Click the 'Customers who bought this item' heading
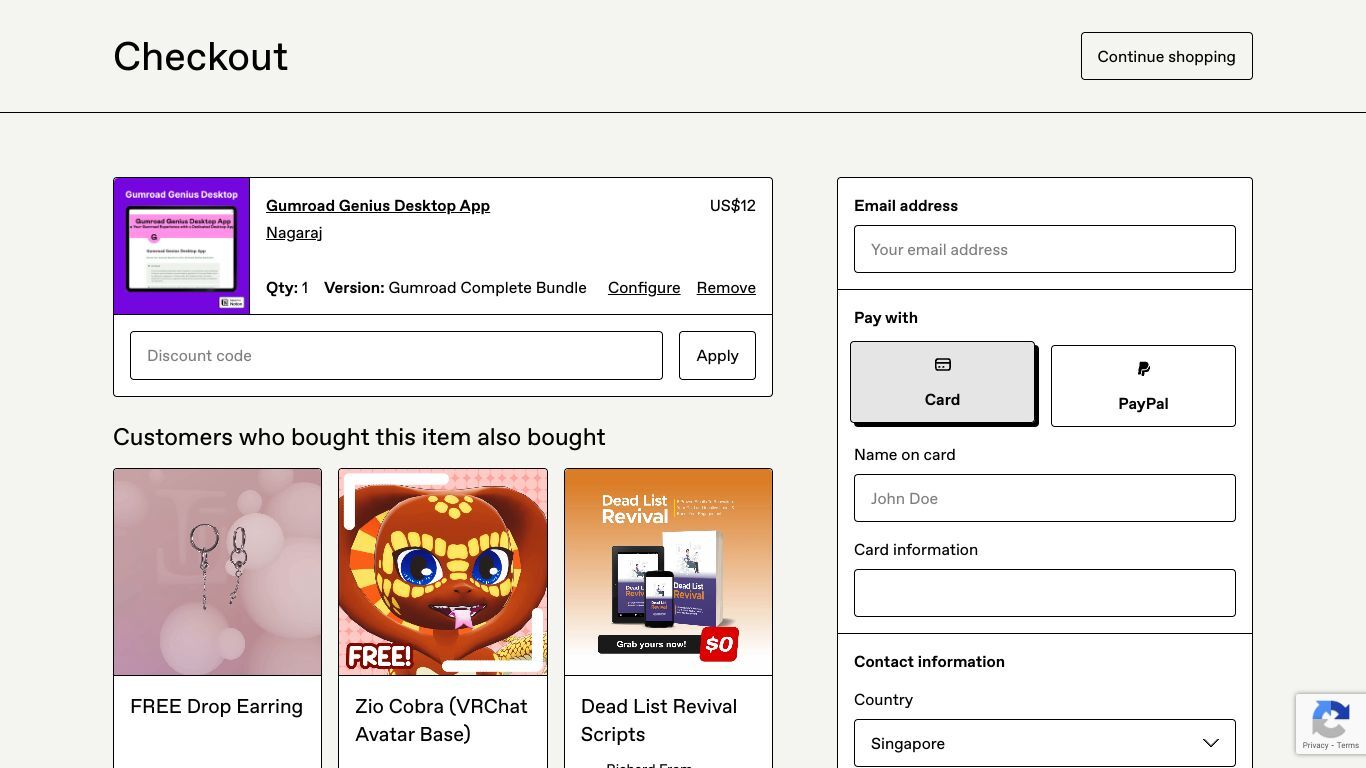The width and height of the screenshot is (1366, 768). click(359, 437)
